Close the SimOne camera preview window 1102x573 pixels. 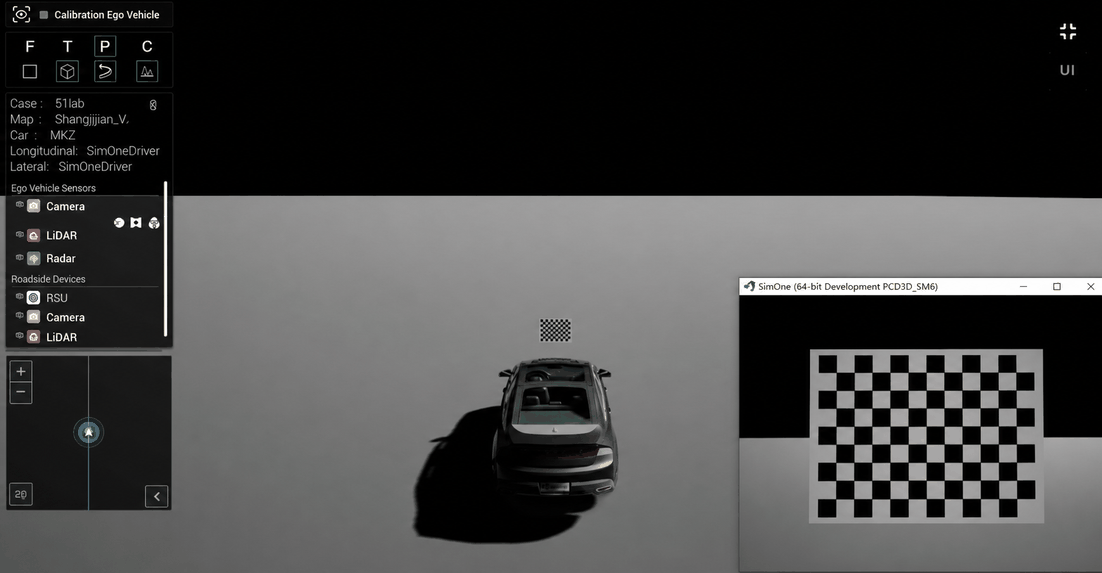point(1090,286)
